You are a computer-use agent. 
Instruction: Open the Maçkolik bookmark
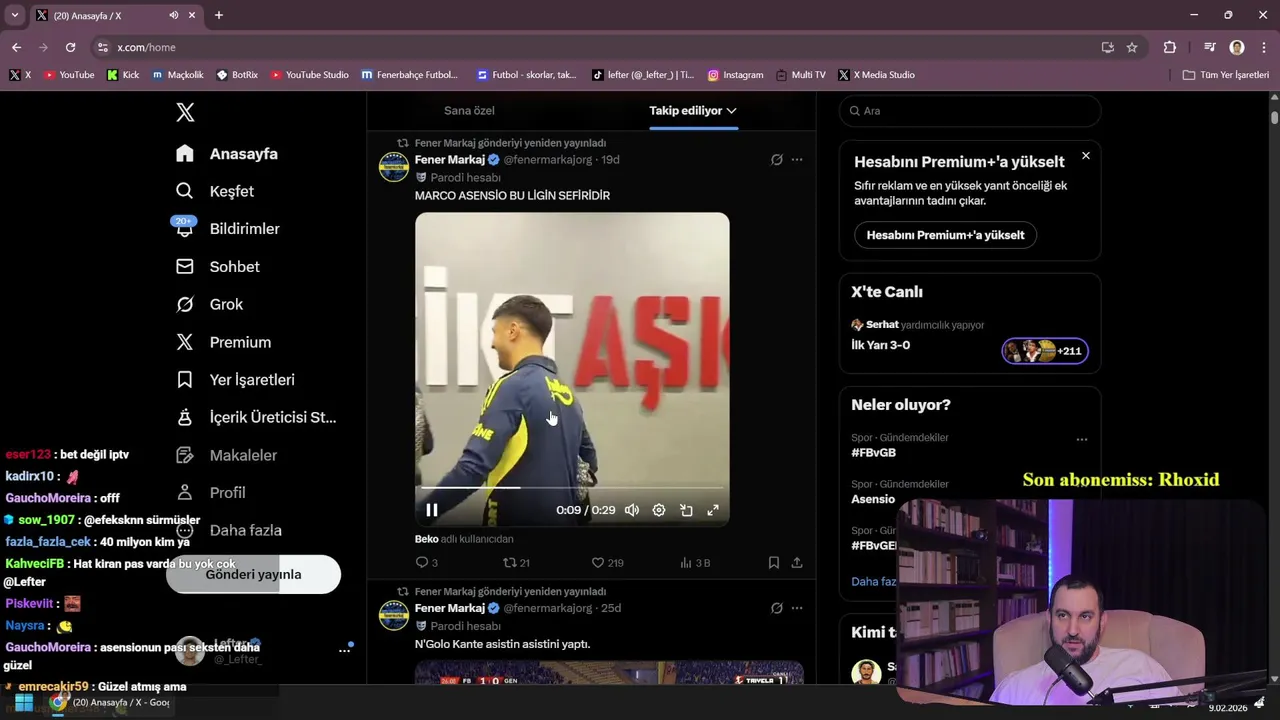tap(178, 75)
